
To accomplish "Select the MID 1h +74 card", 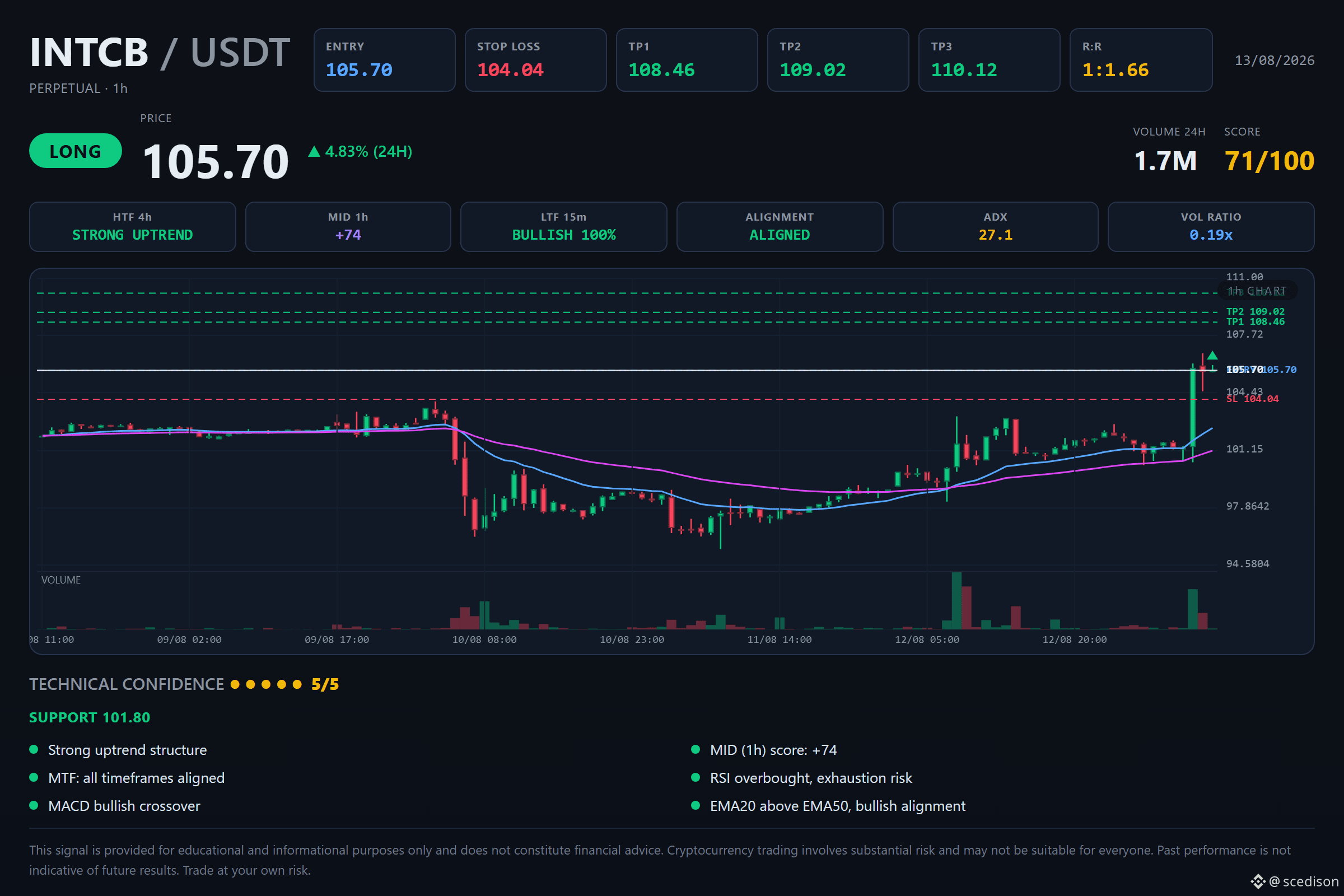I will pos(348,227).
